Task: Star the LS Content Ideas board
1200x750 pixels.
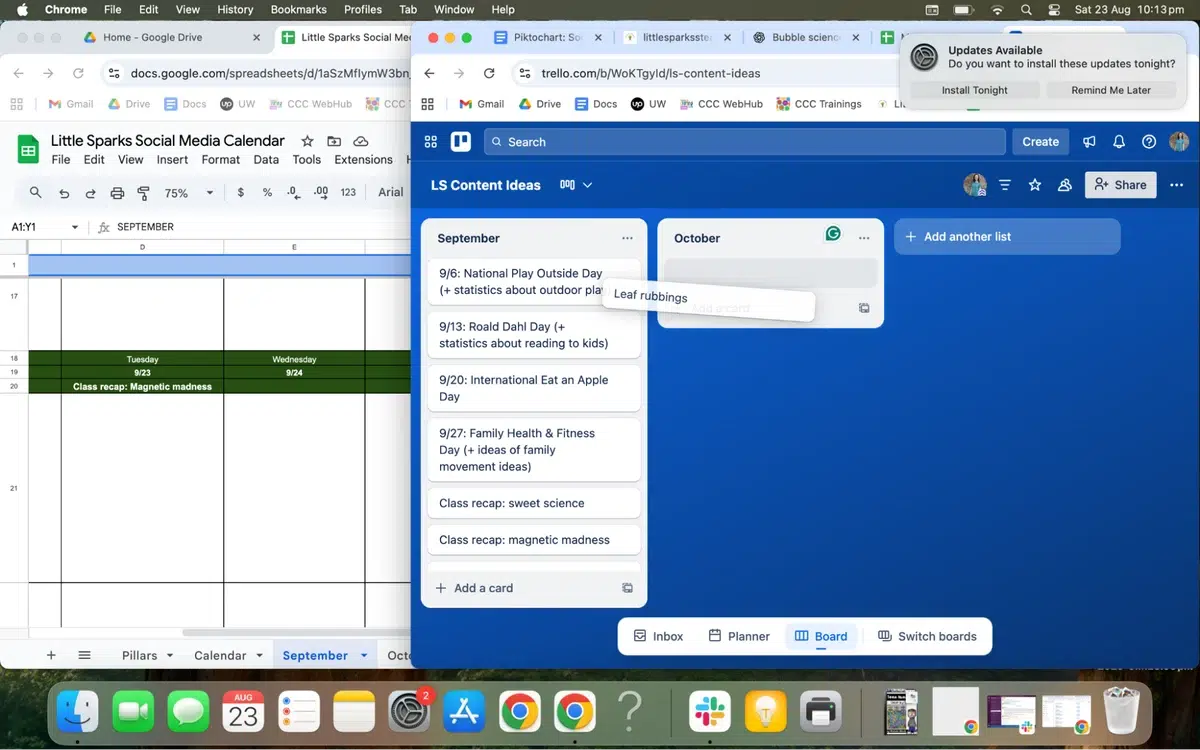Action: click(x=1035, y=184)
